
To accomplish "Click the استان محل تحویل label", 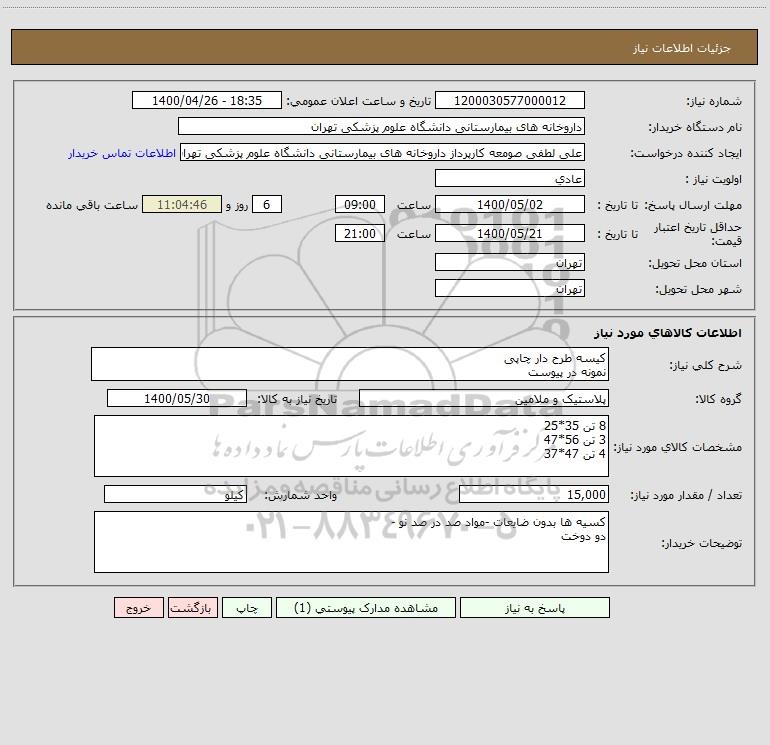I will (695, 264).
